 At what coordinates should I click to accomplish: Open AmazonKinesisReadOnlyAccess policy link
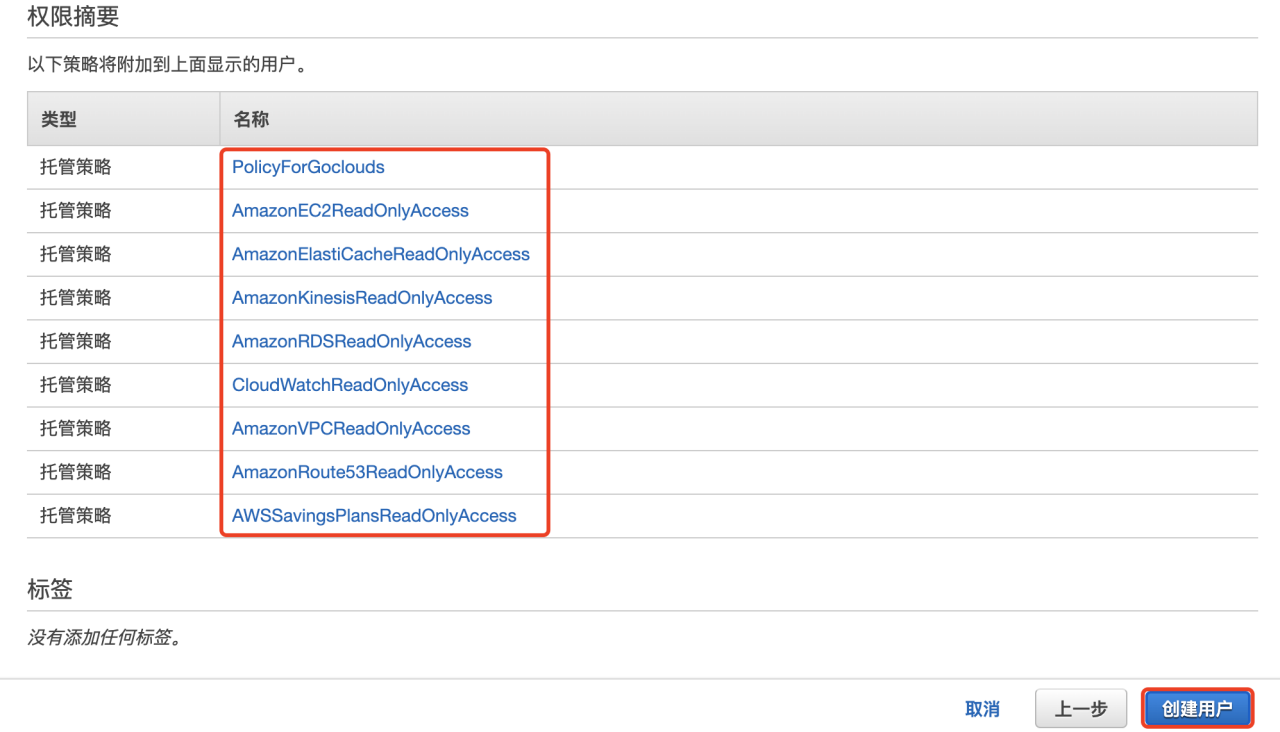[362, 298]
